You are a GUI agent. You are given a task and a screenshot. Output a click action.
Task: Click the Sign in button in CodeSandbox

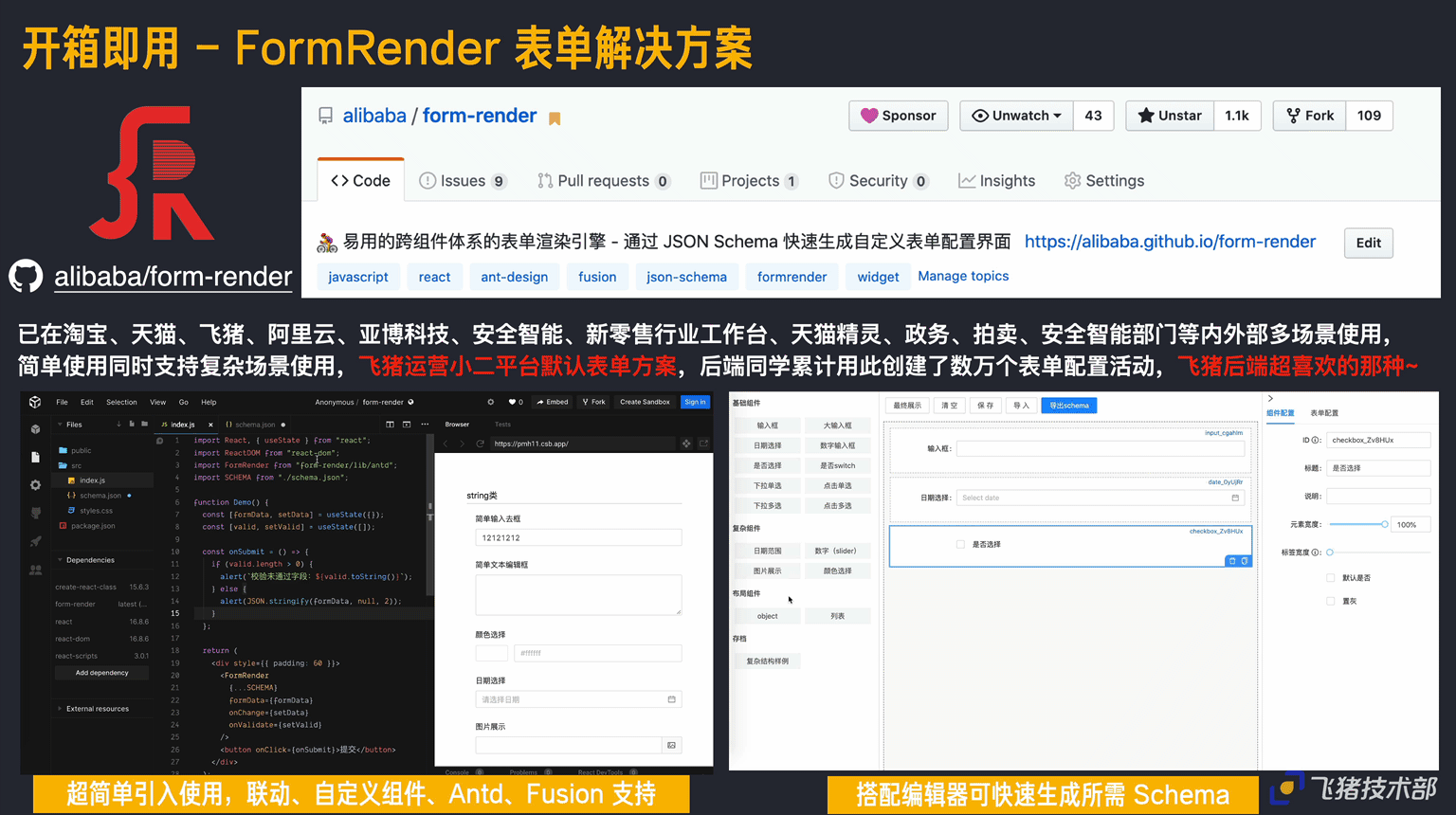point(695,402)
